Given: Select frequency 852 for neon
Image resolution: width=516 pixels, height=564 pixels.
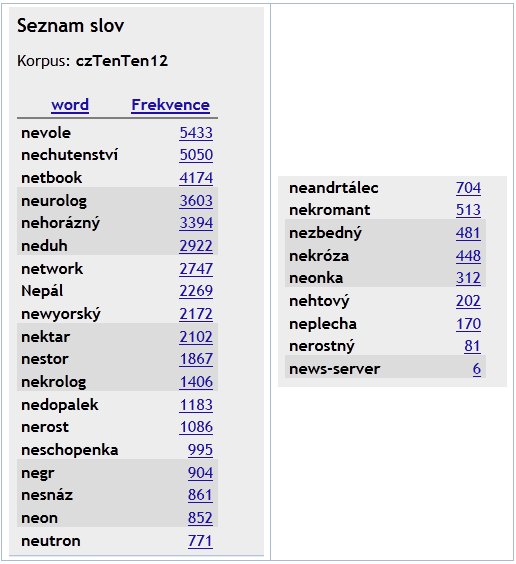Looking at the screenshot, I should 200,518.
